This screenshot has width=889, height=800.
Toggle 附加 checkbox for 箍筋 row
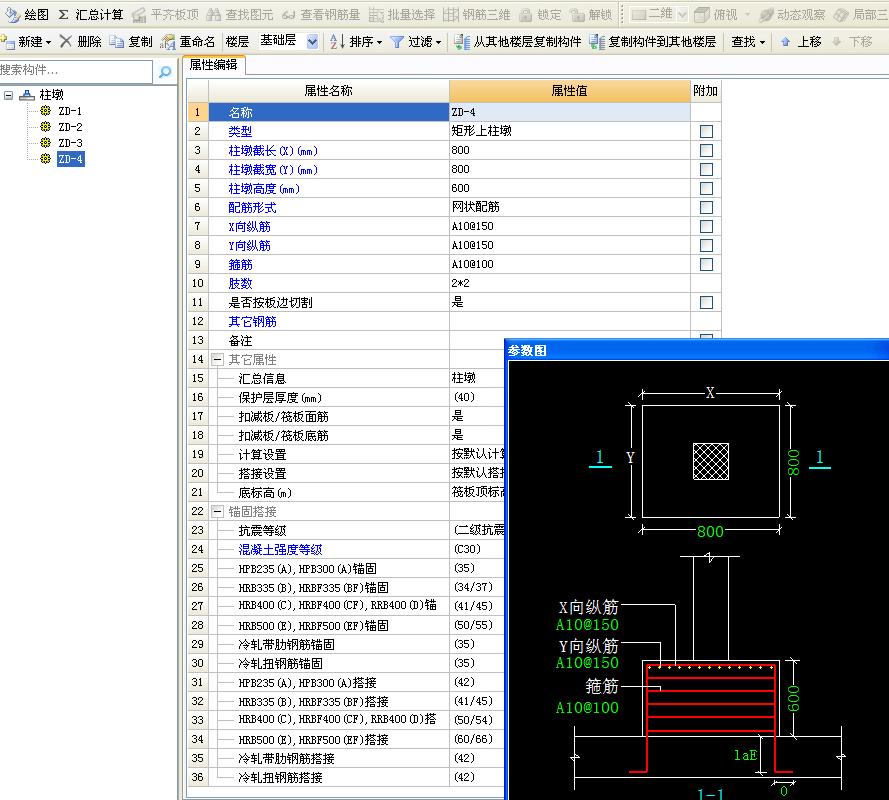click(706, 264)
